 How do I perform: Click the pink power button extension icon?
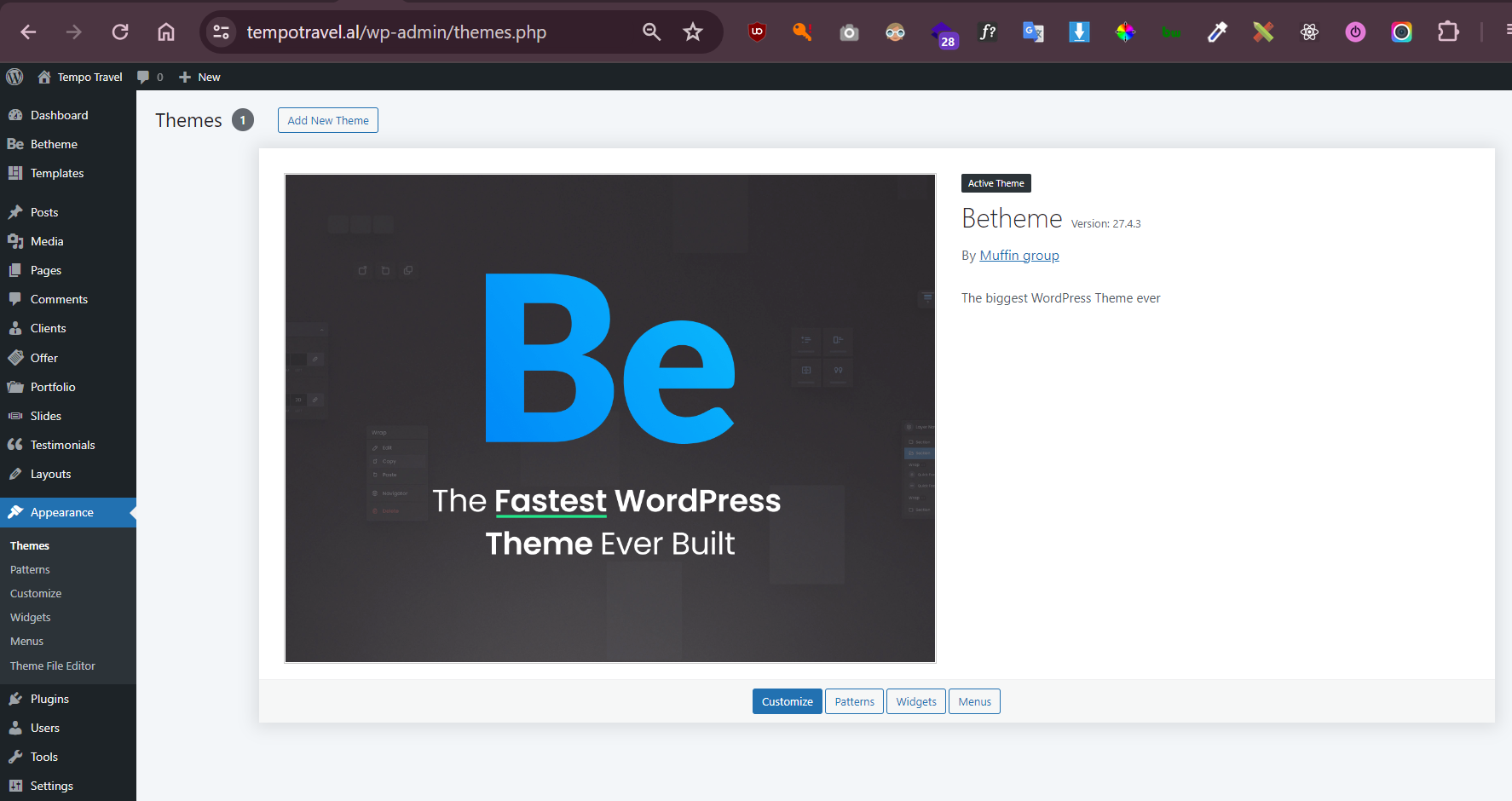click(x=1355, y=32)
